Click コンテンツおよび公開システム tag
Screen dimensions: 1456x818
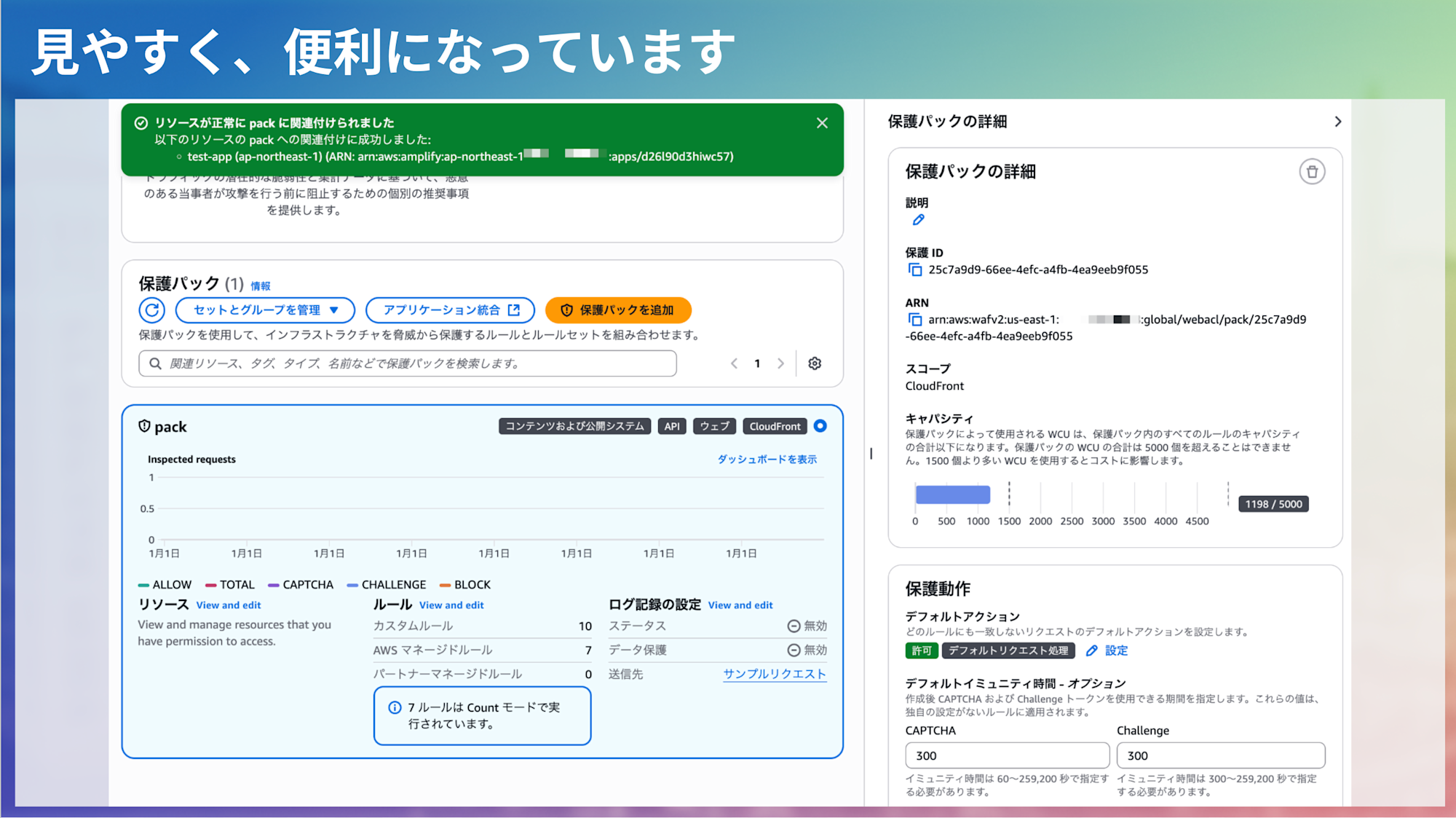pyautogui.click(x=574, y=426)
